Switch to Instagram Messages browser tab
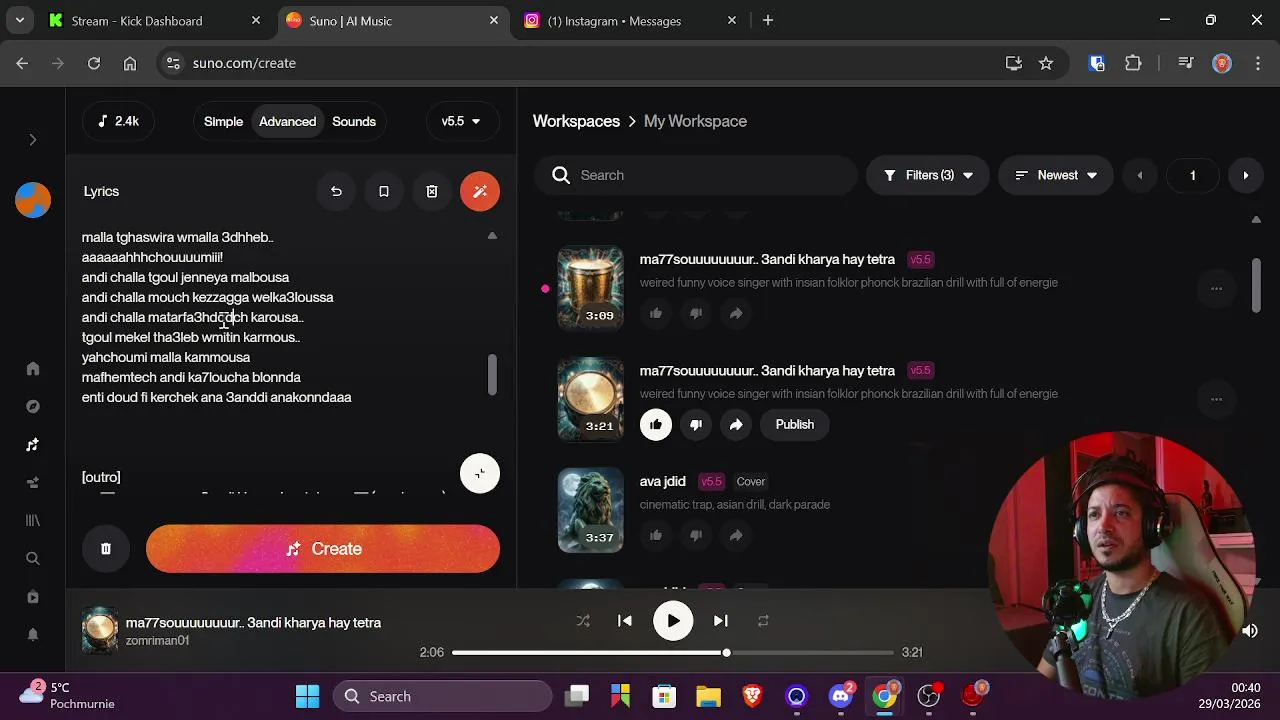The width and height of the screenshot is (1280, 720). pos(632,21)
